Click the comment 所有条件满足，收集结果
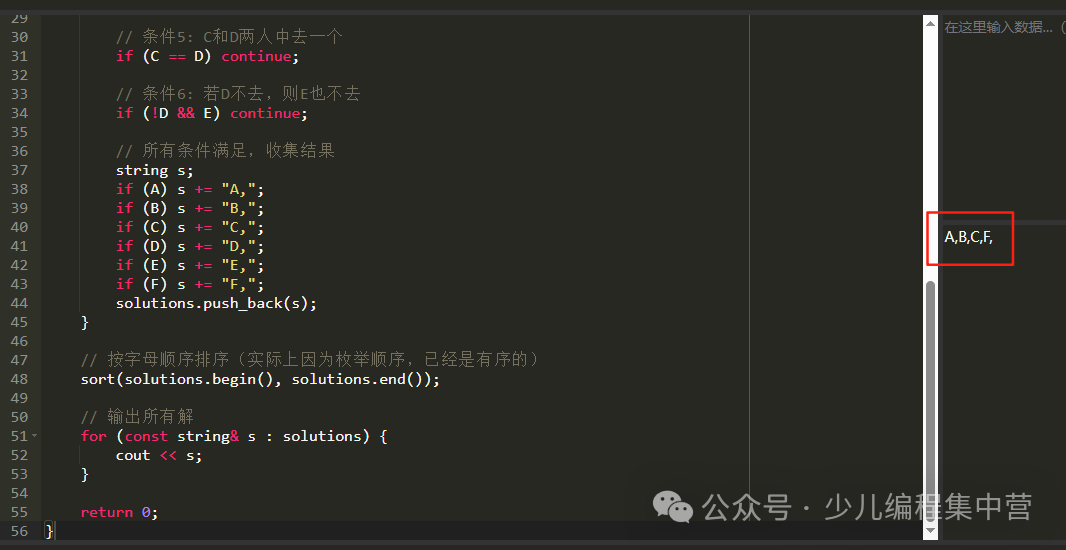Viewport: 1066px width, 550px height. tap(225, 151)
